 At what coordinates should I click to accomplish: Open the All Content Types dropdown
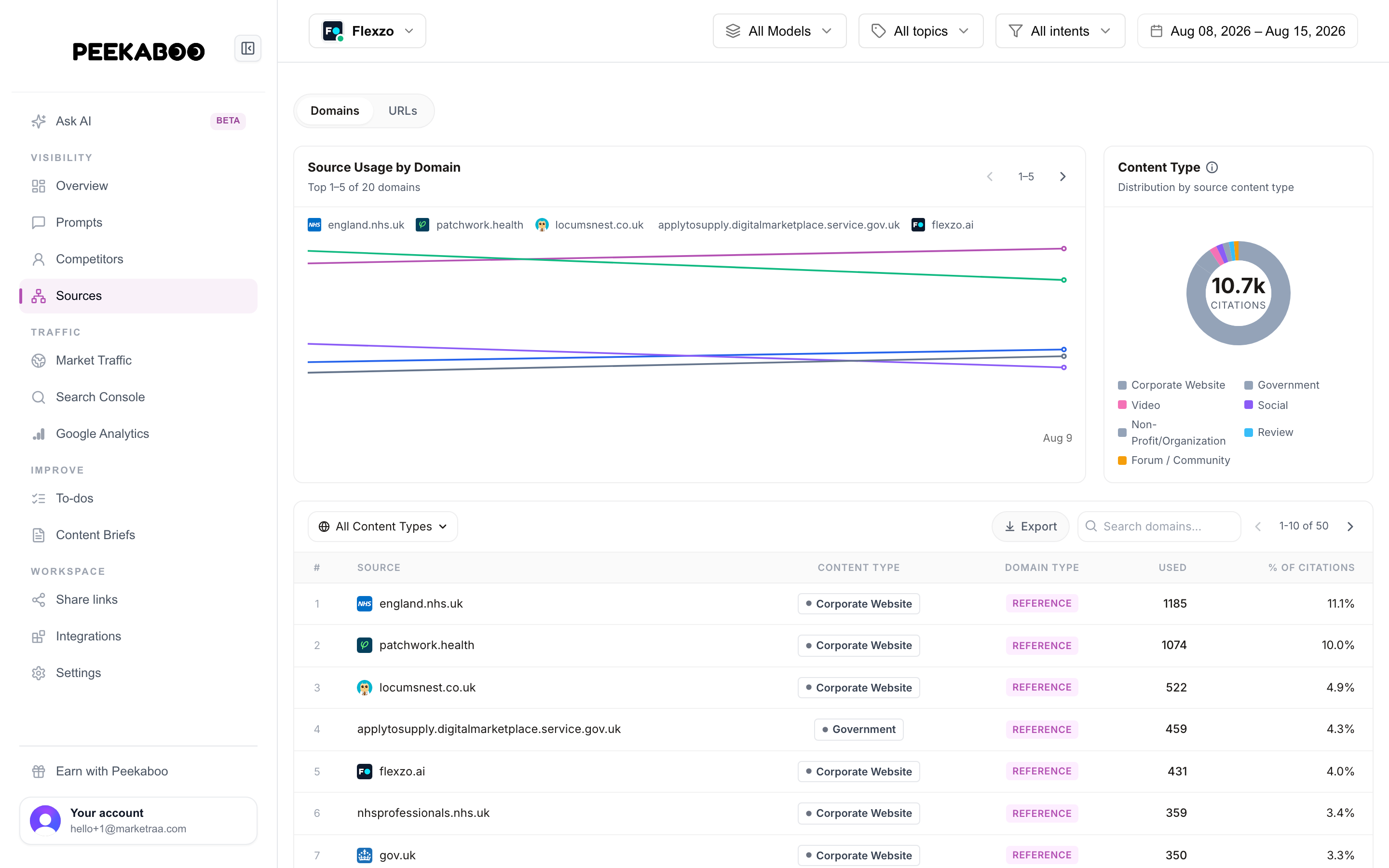click(383, 527)
